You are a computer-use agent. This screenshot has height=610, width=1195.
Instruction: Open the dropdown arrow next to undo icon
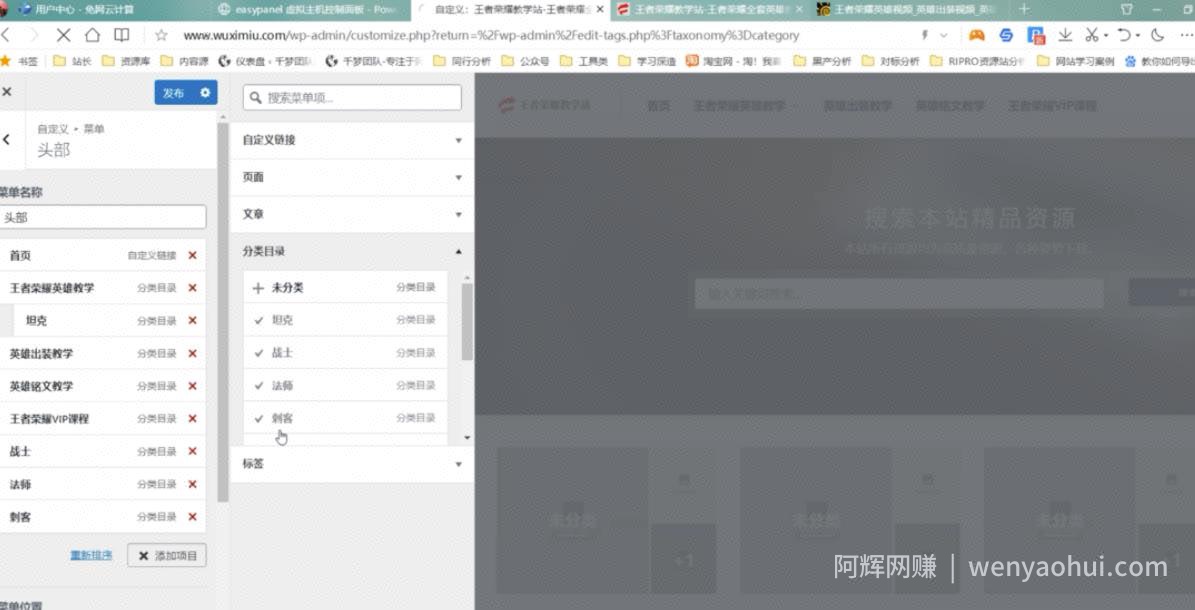pyautogui.click(x=1137, y=35)
